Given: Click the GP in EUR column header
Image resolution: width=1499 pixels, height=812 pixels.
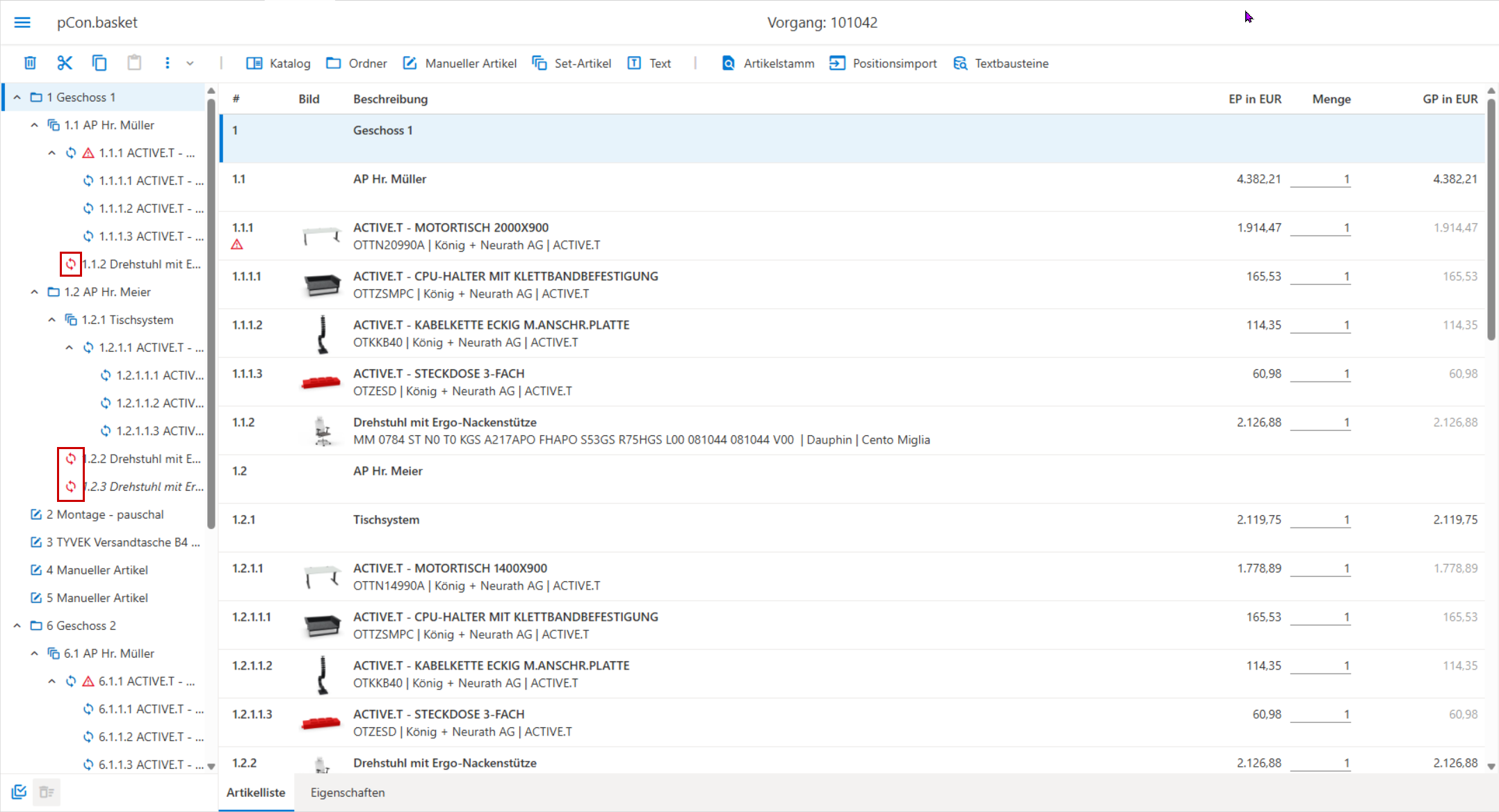Looking at the screenshot, I should (x=1450, y=99).
